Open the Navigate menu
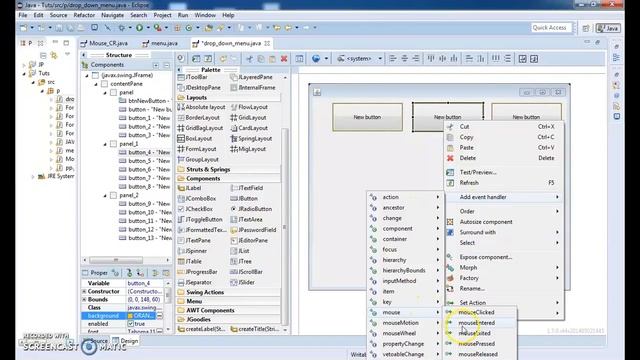The image size is (640, 360). pos(112,15)
